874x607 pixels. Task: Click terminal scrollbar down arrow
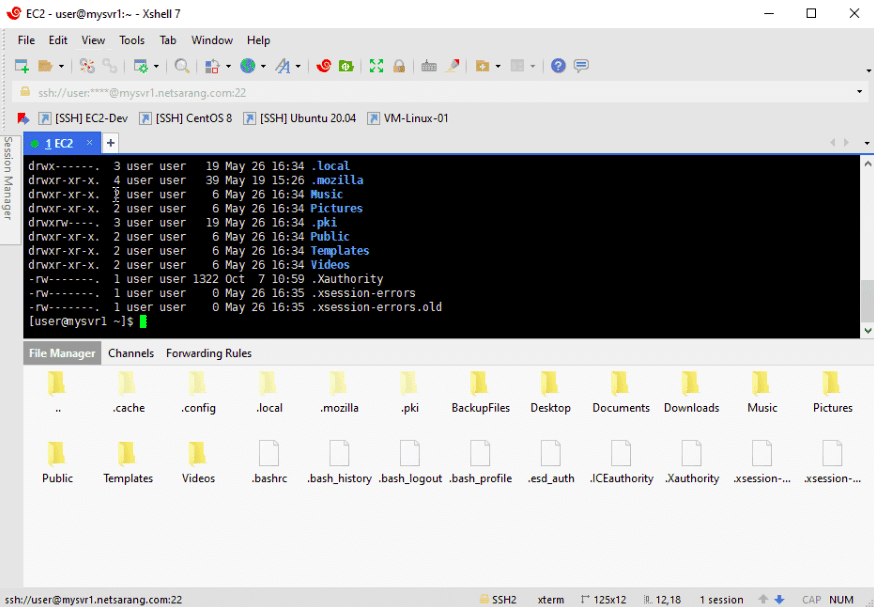pyautogui.click(x=867, y=331)
